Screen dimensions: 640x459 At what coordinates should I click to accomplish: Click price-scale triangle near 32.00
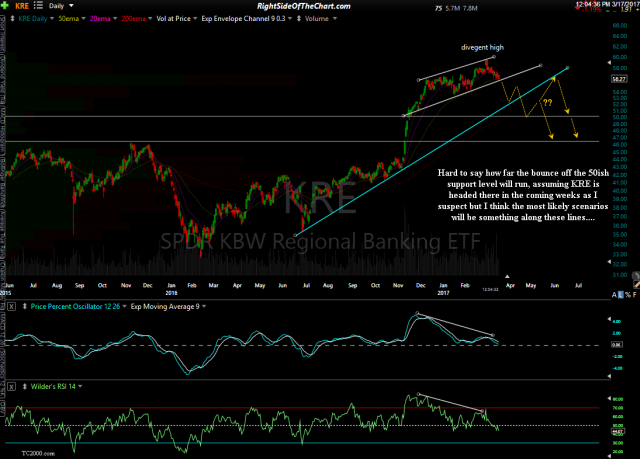coord(609,262)
